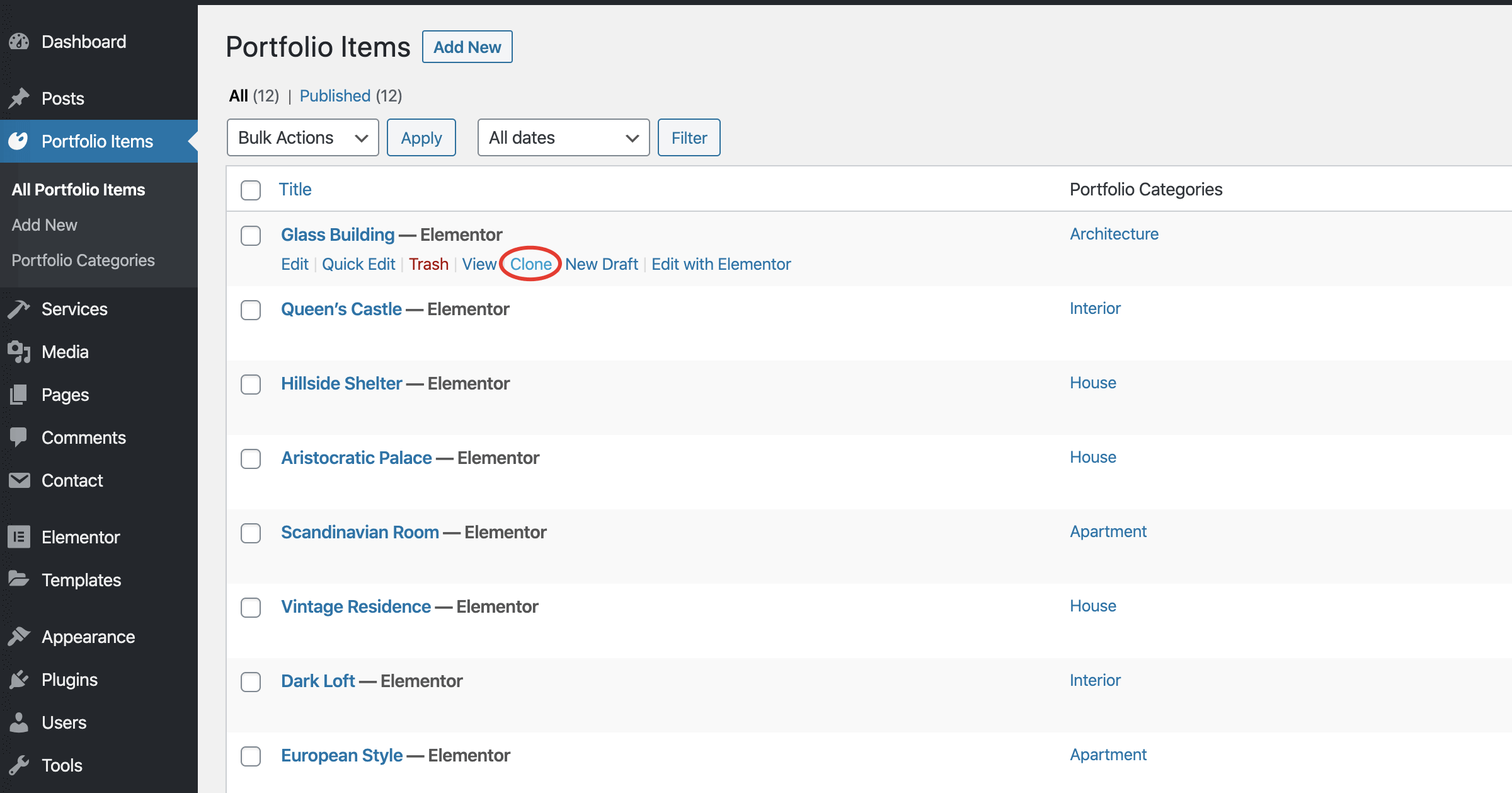The height and width of the screenshot is (793, 1512).
Task: Open the Bulk Actions dropdown
Action: (x=302, y=137)
